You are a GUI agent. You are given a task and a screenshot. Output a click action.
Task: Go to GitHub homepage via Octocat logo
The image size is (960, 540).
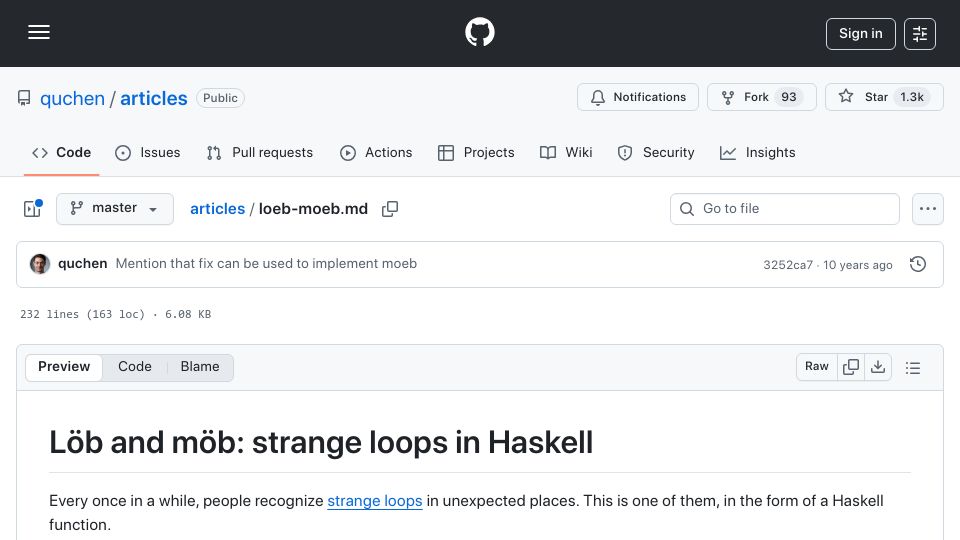pos(479,32)
